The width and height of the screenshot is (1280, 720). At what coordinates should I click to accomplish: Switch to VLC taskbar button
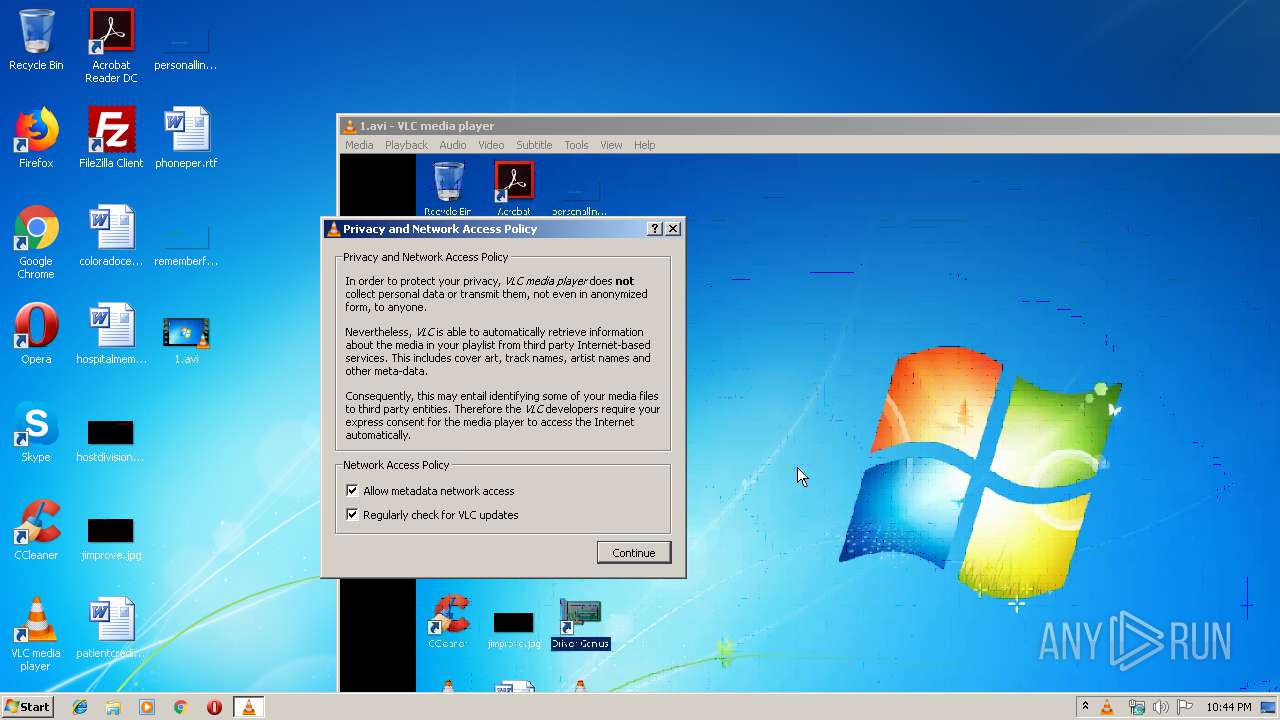(248, 707)
